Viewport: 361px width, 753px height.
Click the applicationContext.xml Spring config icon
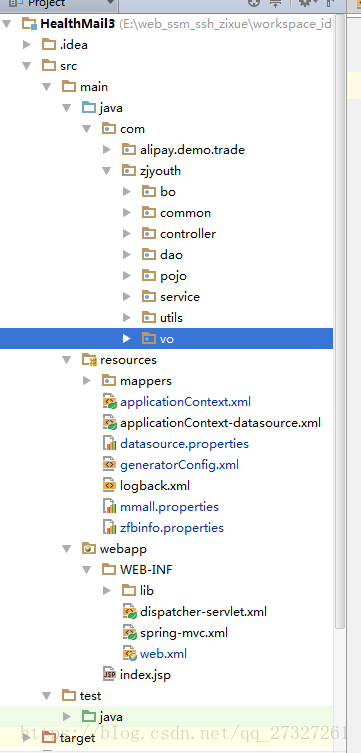coord(110,402)
